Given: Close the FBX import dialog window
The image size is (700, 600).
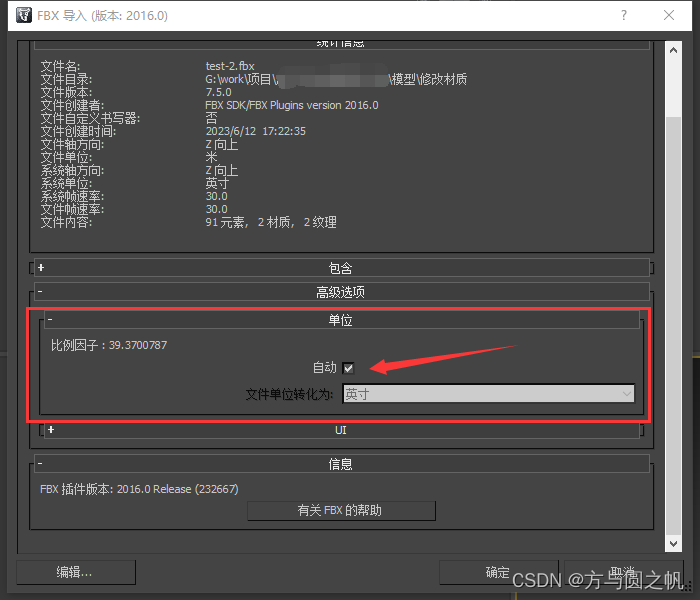Looking at the screenshot, I should point(670,16).
